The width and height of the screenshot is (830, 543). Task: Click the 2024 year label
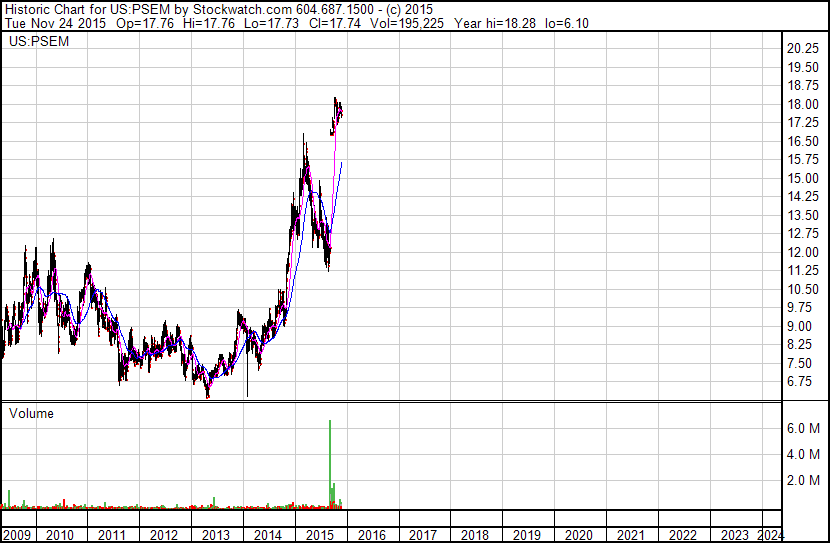point(770,535)
